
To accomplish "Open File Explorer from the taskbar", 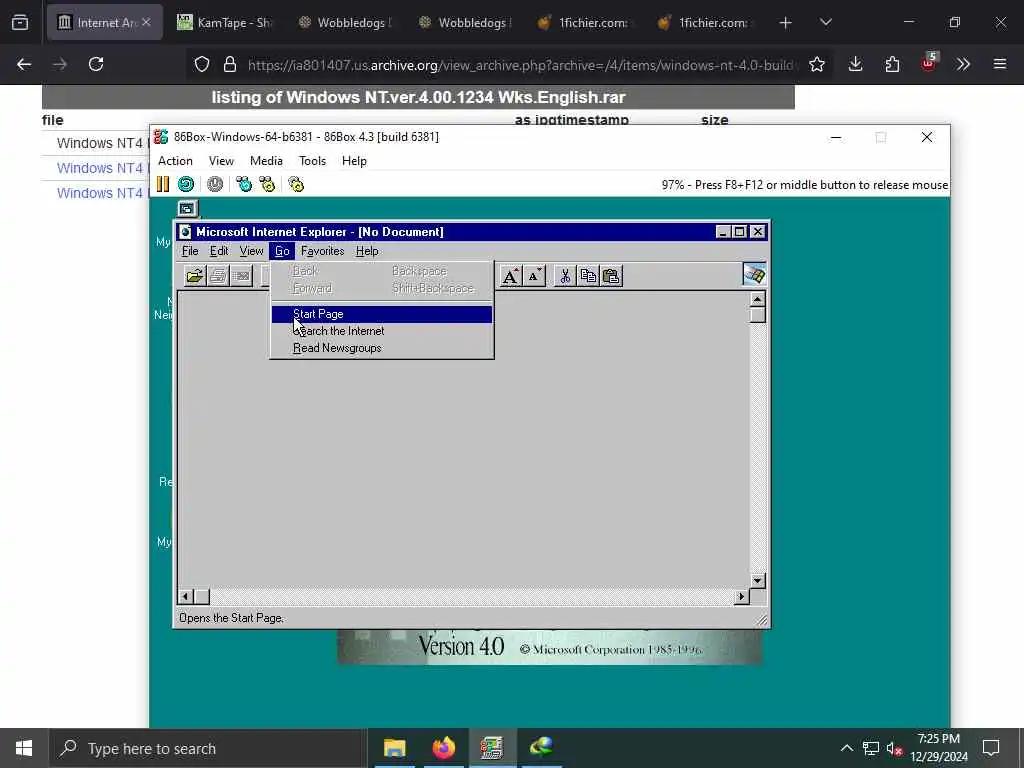I will click(x=394, y=748).
